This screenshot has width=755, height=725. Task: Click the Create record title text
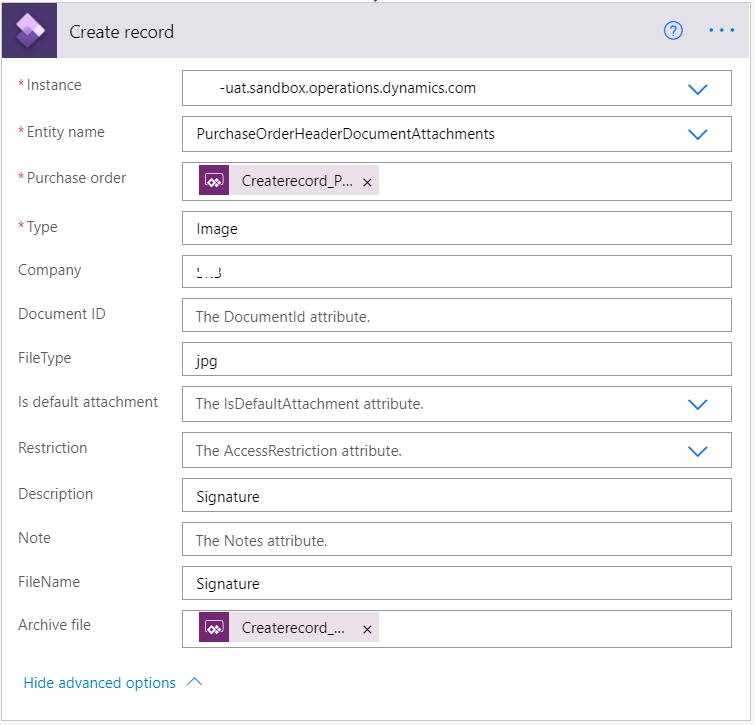pyautogui.click(x=121, y=32)
